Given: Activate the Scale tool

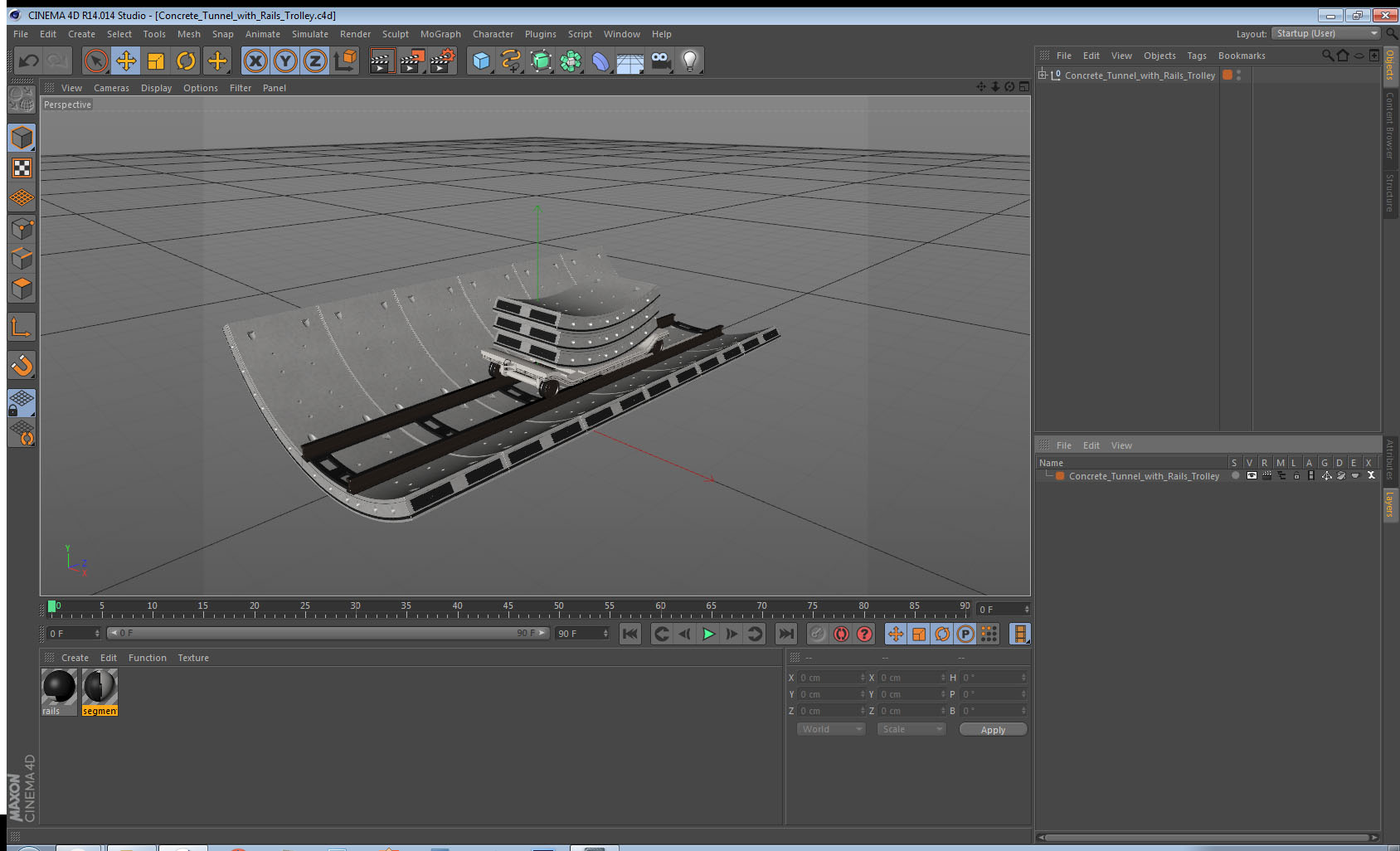Looking at the screenshot, I should 156,61.
